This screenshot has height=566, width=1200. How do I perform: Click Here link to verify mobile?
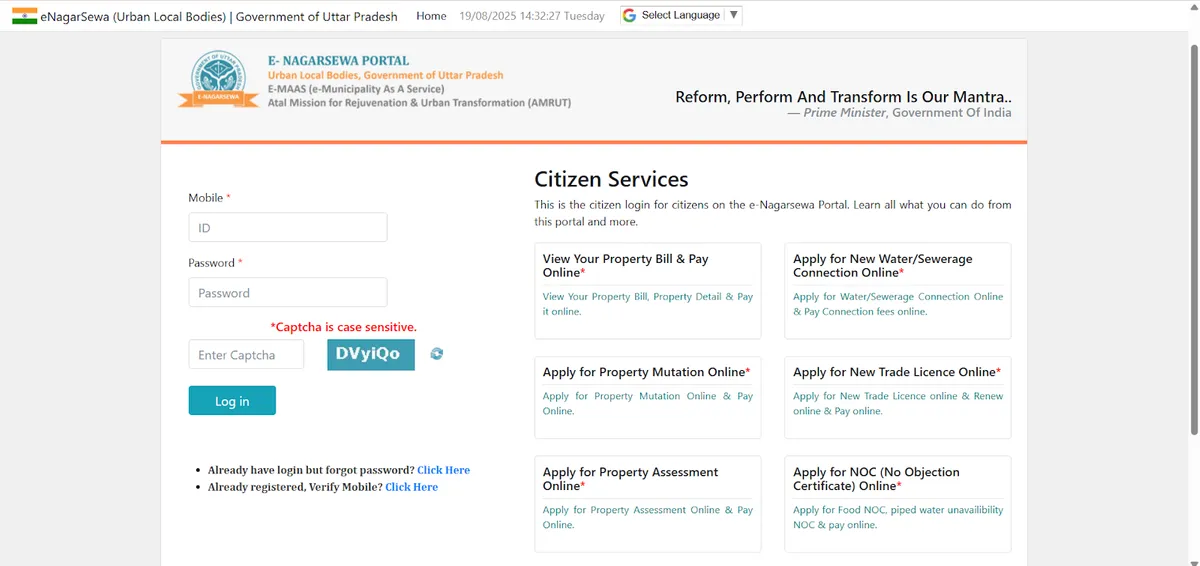(411, 487)
